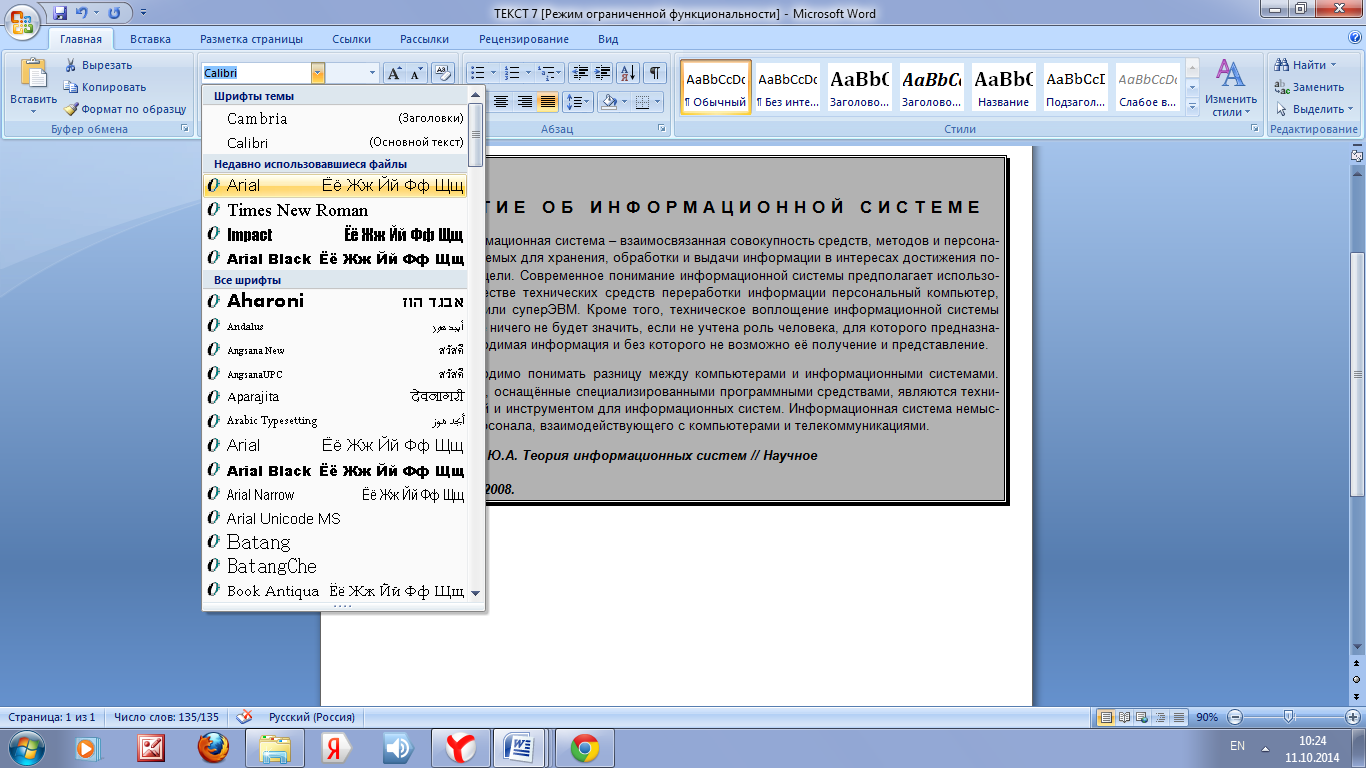Switch to Web Layout view
This screenshot has height=768, width=1366.
(1142, 717)
